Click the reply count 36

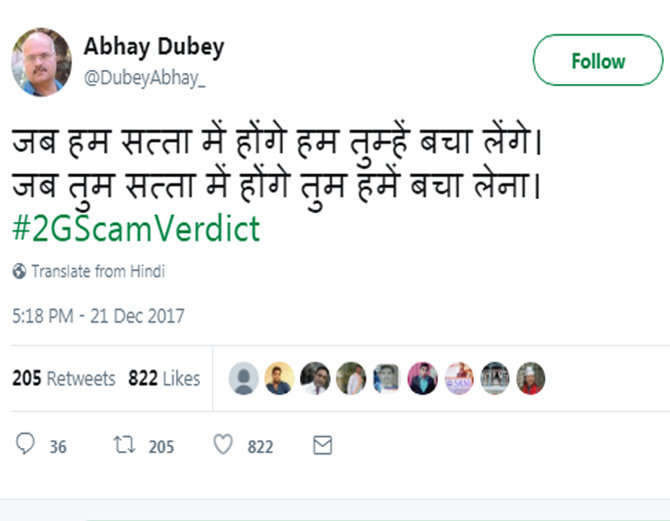58,447
